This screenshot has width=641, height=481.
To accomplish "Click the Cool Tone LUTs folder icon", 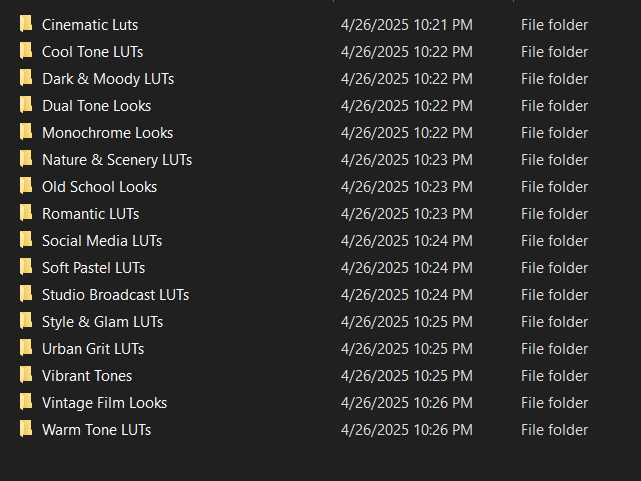I will (x=26, y=51).
